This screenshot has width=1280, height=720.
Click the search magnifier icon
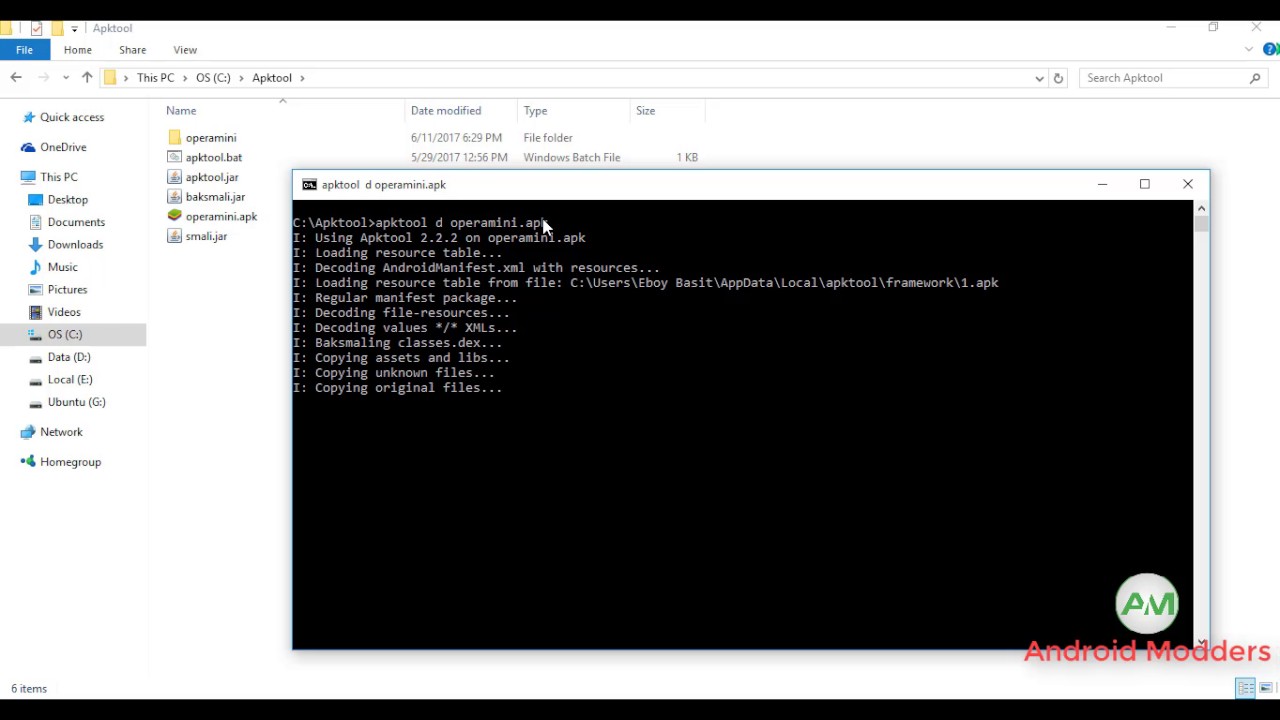1255,78
